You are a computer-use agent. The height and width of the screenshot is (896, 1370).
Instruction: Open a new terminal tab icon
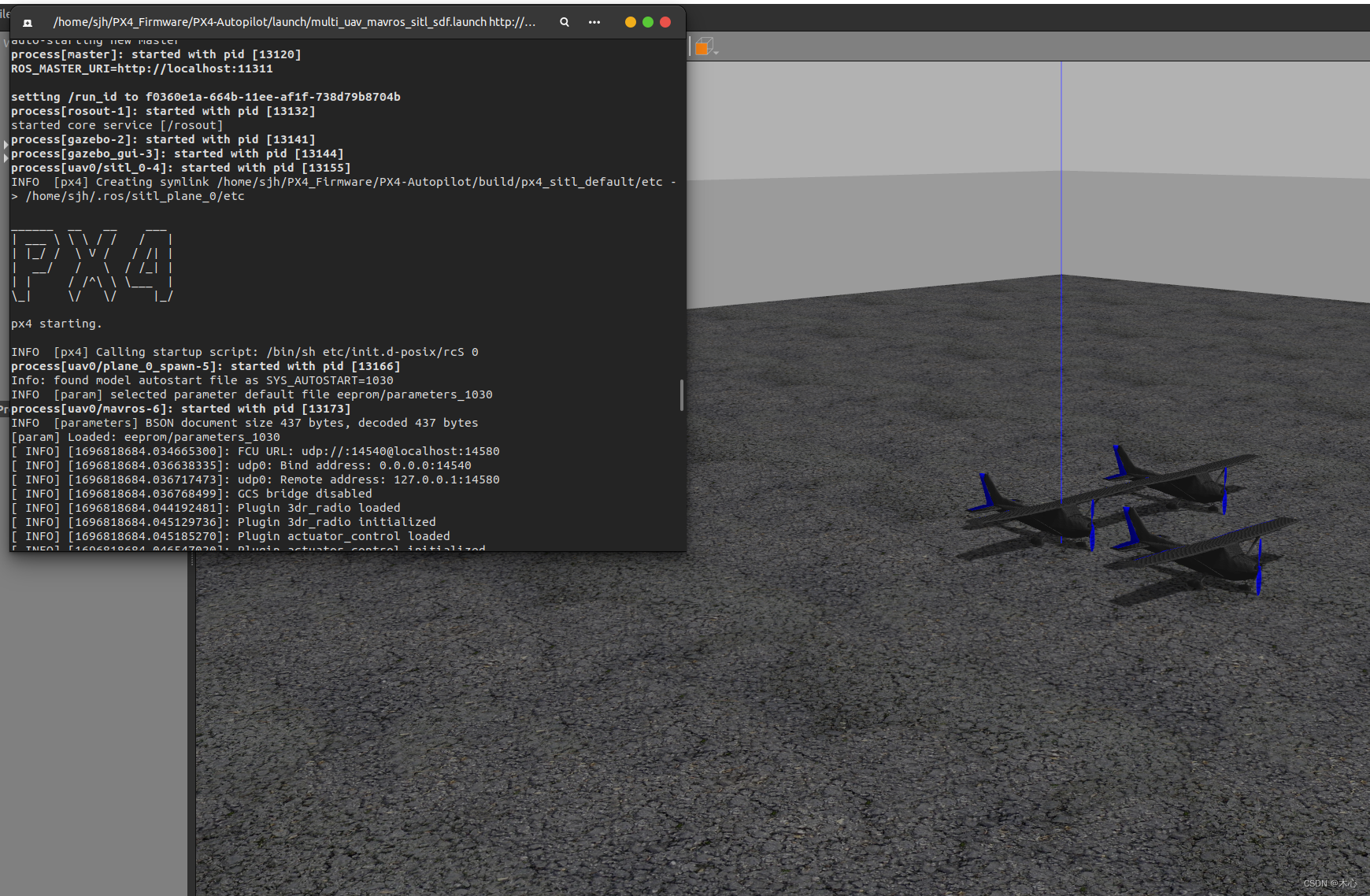coord(28,22)
